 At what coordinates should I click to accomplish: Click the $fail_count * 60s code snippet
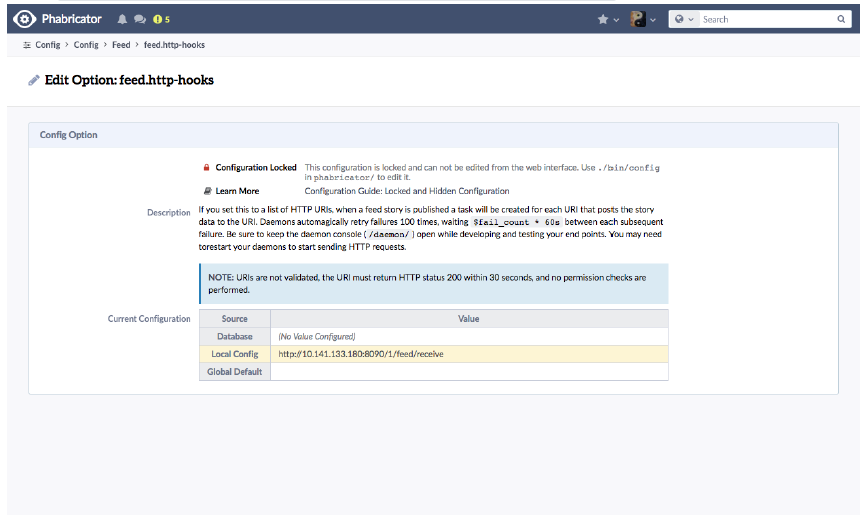coord(516,222)
